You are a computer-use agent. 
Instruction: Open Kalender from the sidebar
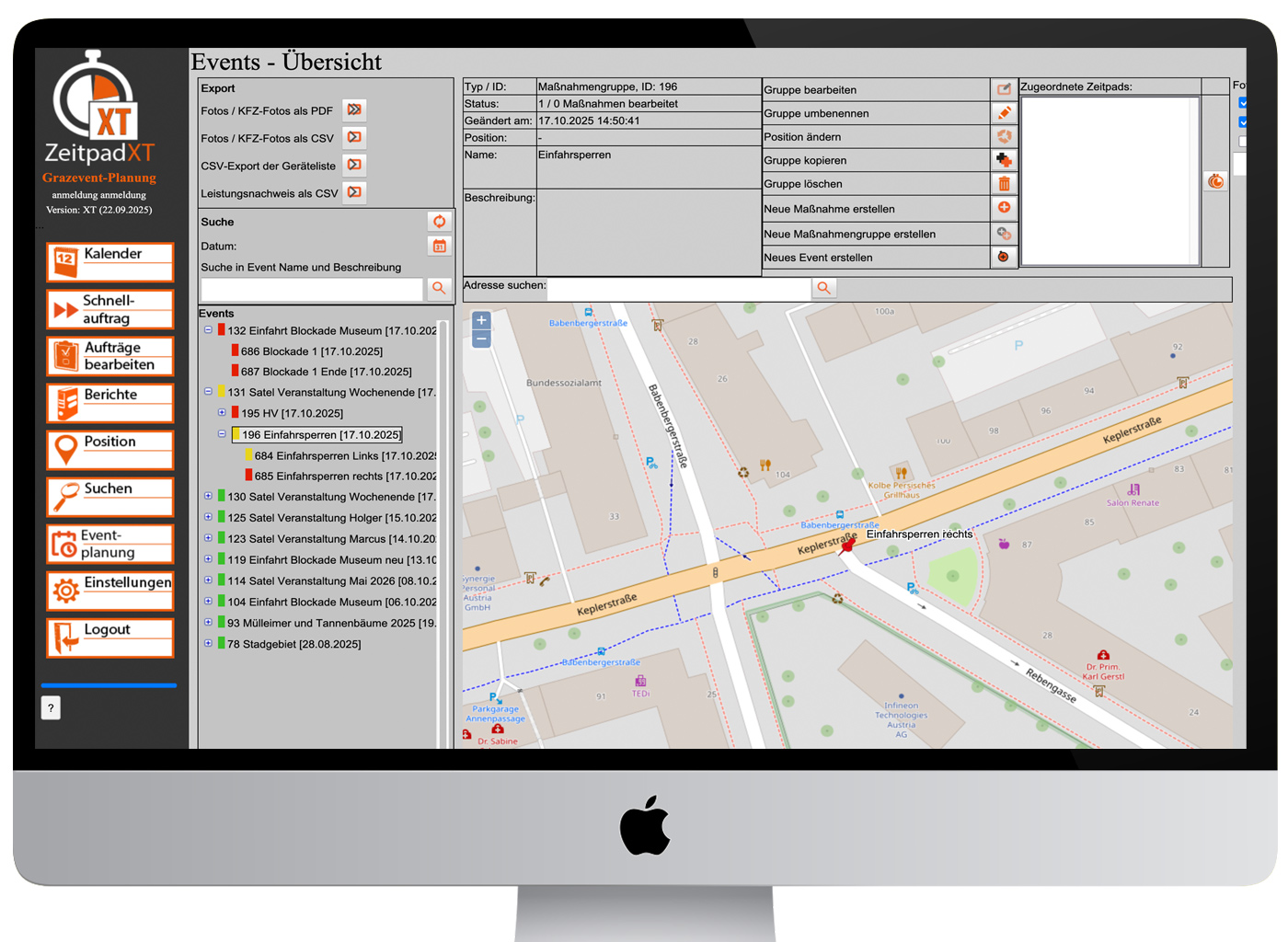(109, 262)
